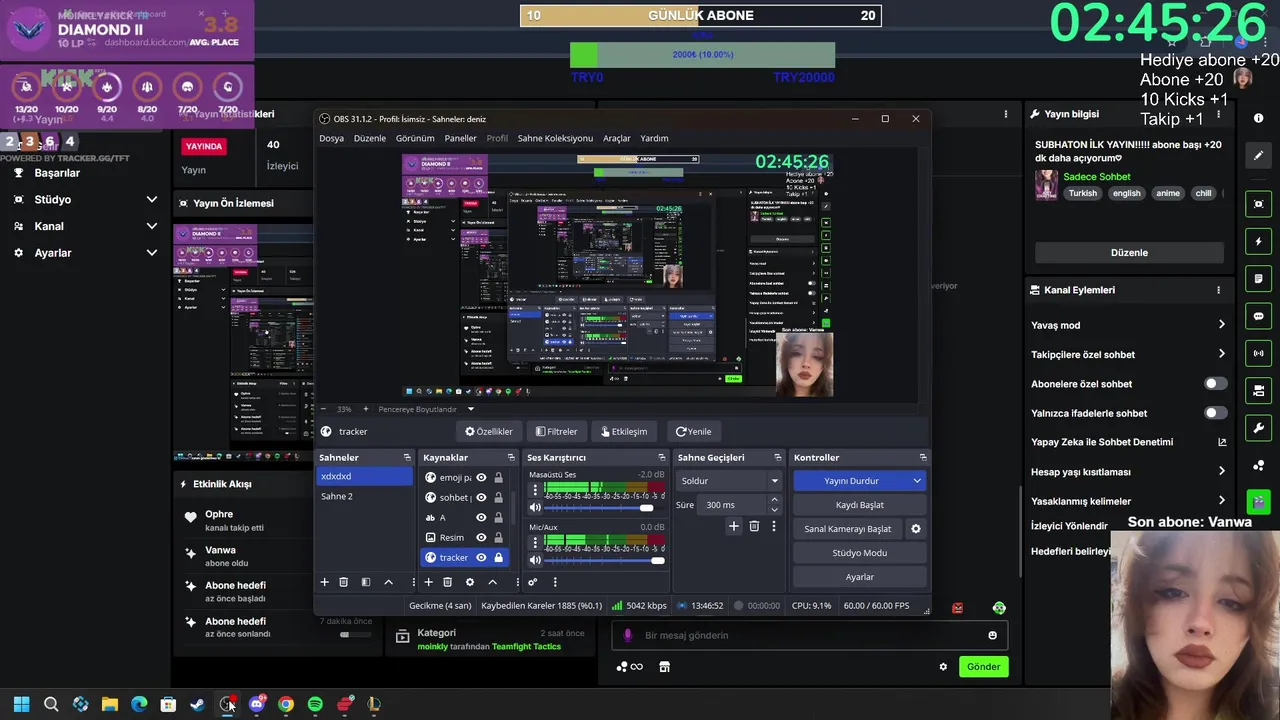Viewport: 1280px width, 720px height.
Task: Delete selected scene with trash icon
Action: click(343, 582)
